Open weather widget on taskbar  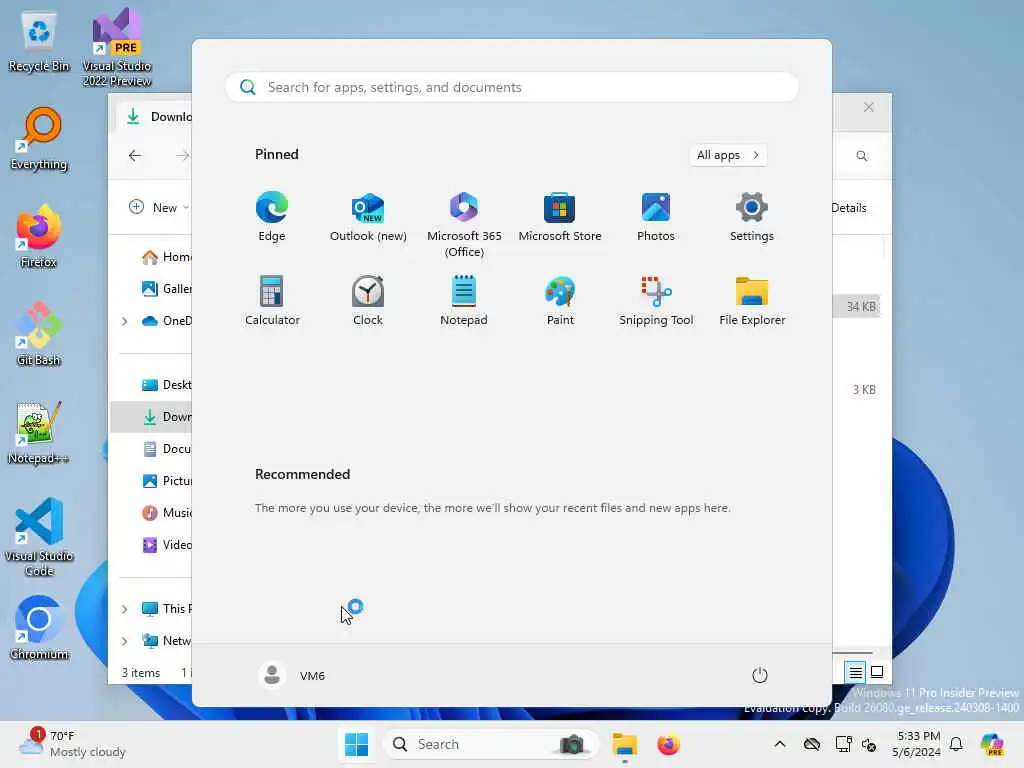pyautogui.click(x=72, y=744)
